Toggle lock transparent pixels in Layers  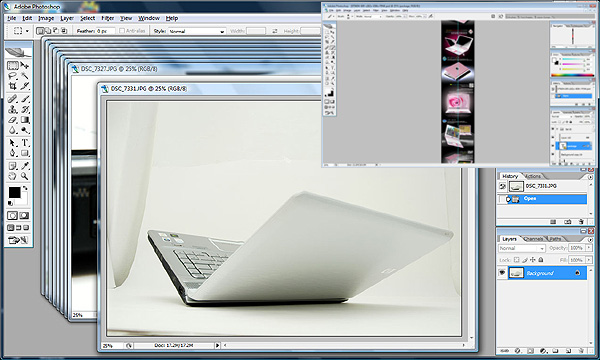click(x=516, y=260)
